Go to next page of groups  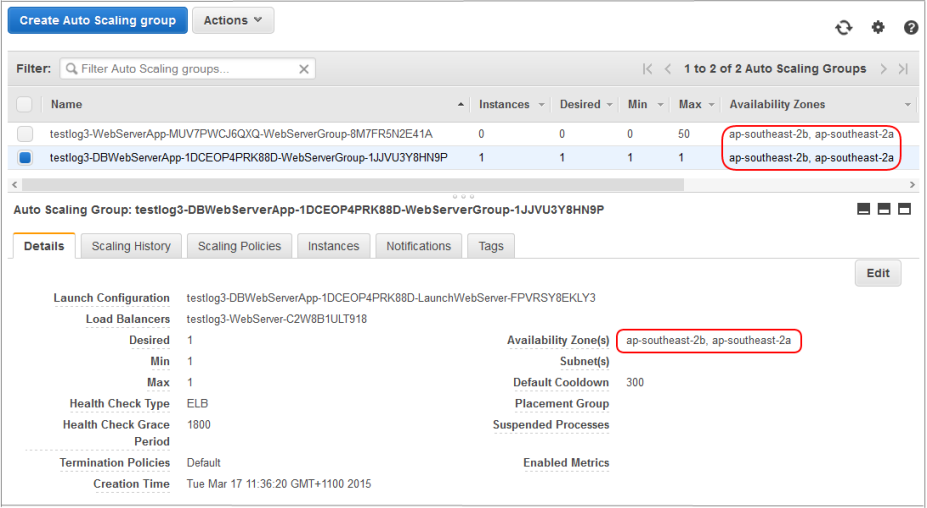[883, 69]
